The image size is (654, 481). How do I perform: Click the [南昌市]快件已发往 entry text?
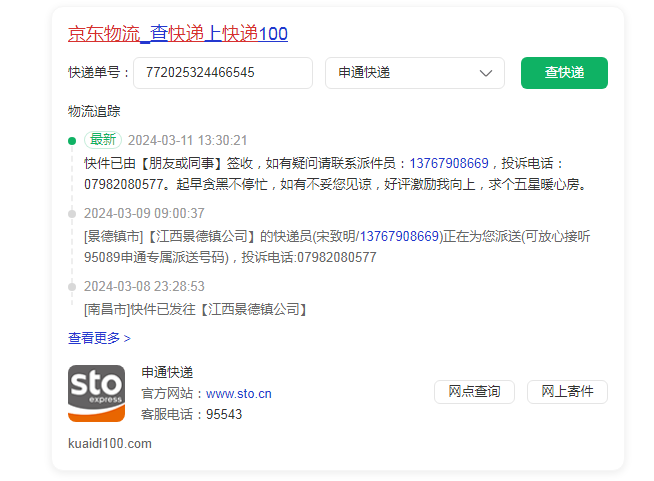click(196, 309)
